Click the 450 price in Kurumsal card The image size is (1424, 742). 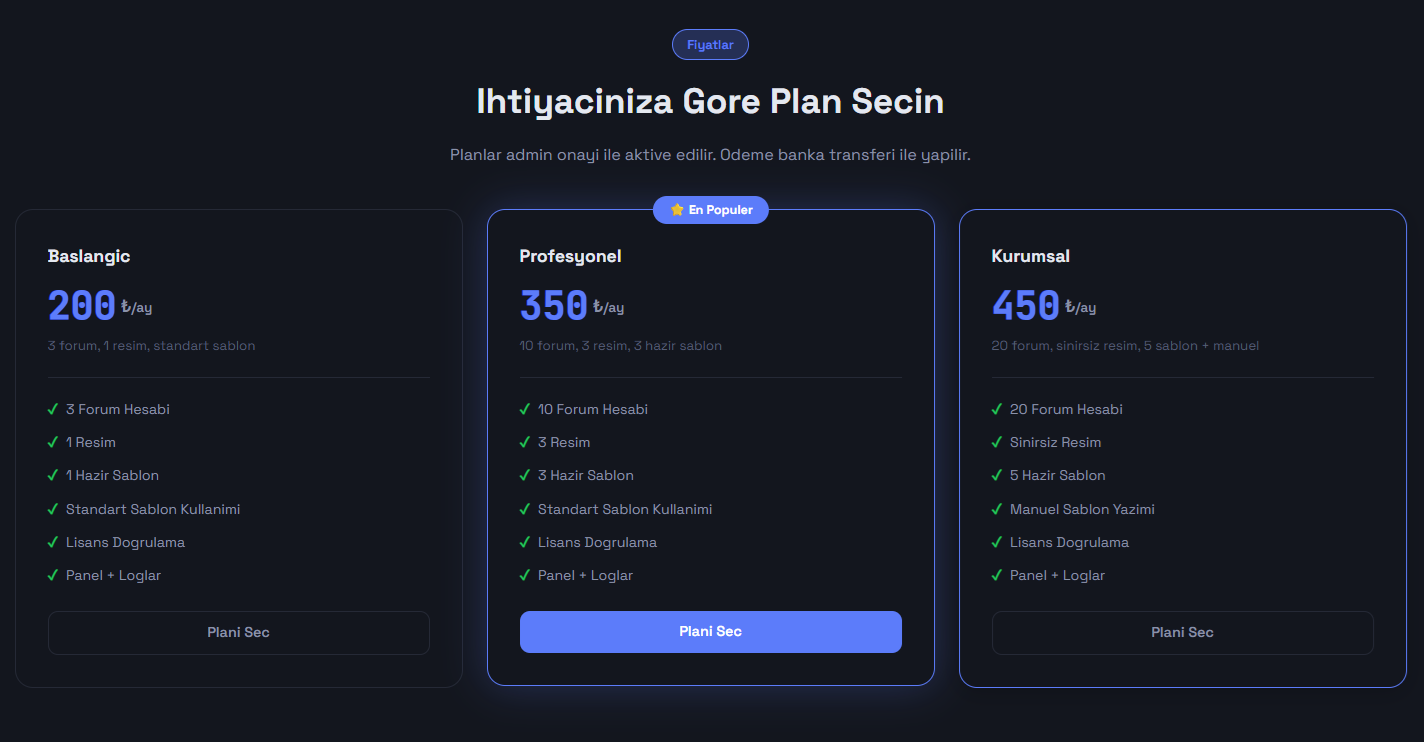[x=1026, y=306]
